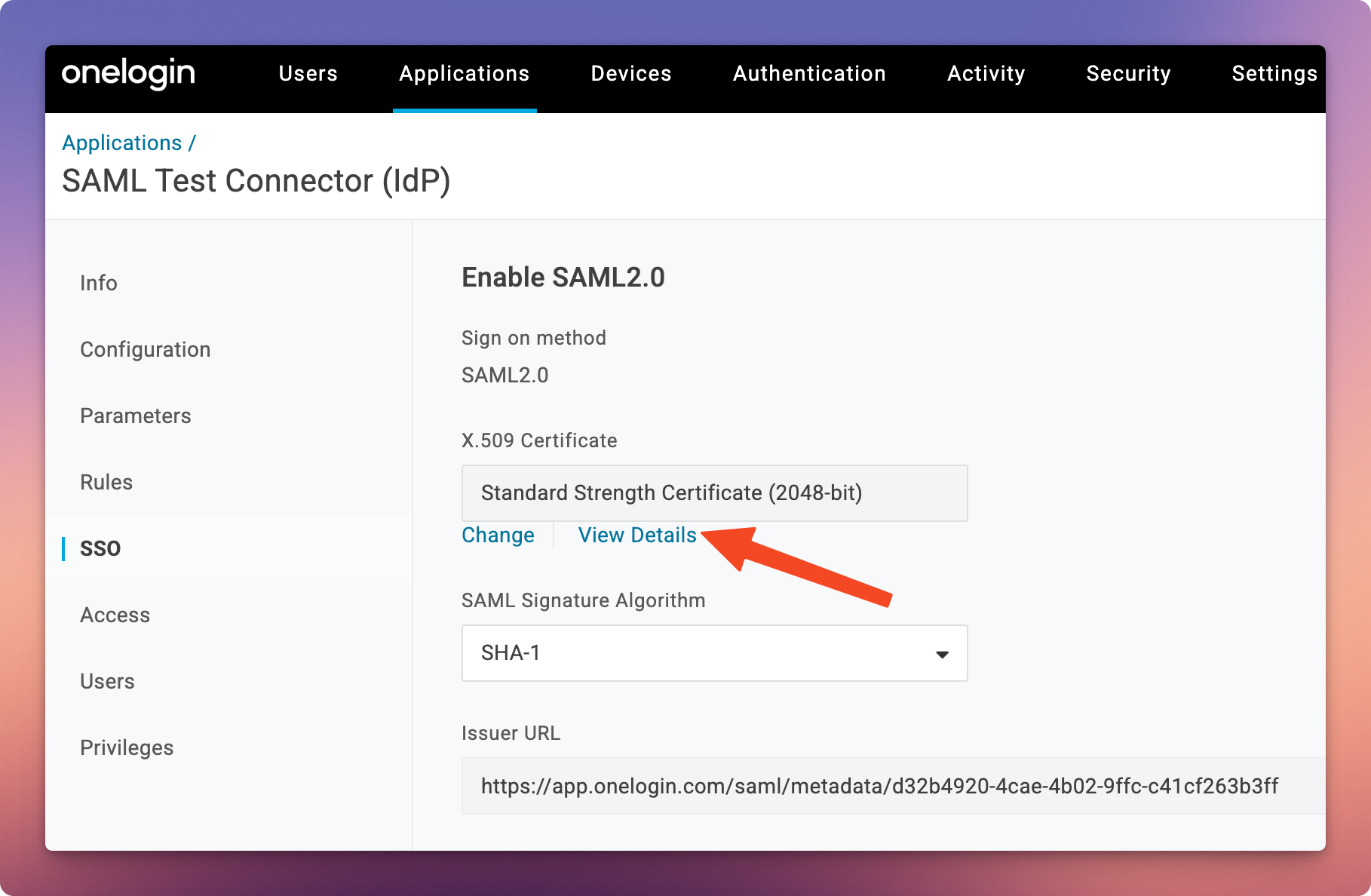Open the Applications top menu
Viewport: 1371px width, 896px height.
(464, 74)
